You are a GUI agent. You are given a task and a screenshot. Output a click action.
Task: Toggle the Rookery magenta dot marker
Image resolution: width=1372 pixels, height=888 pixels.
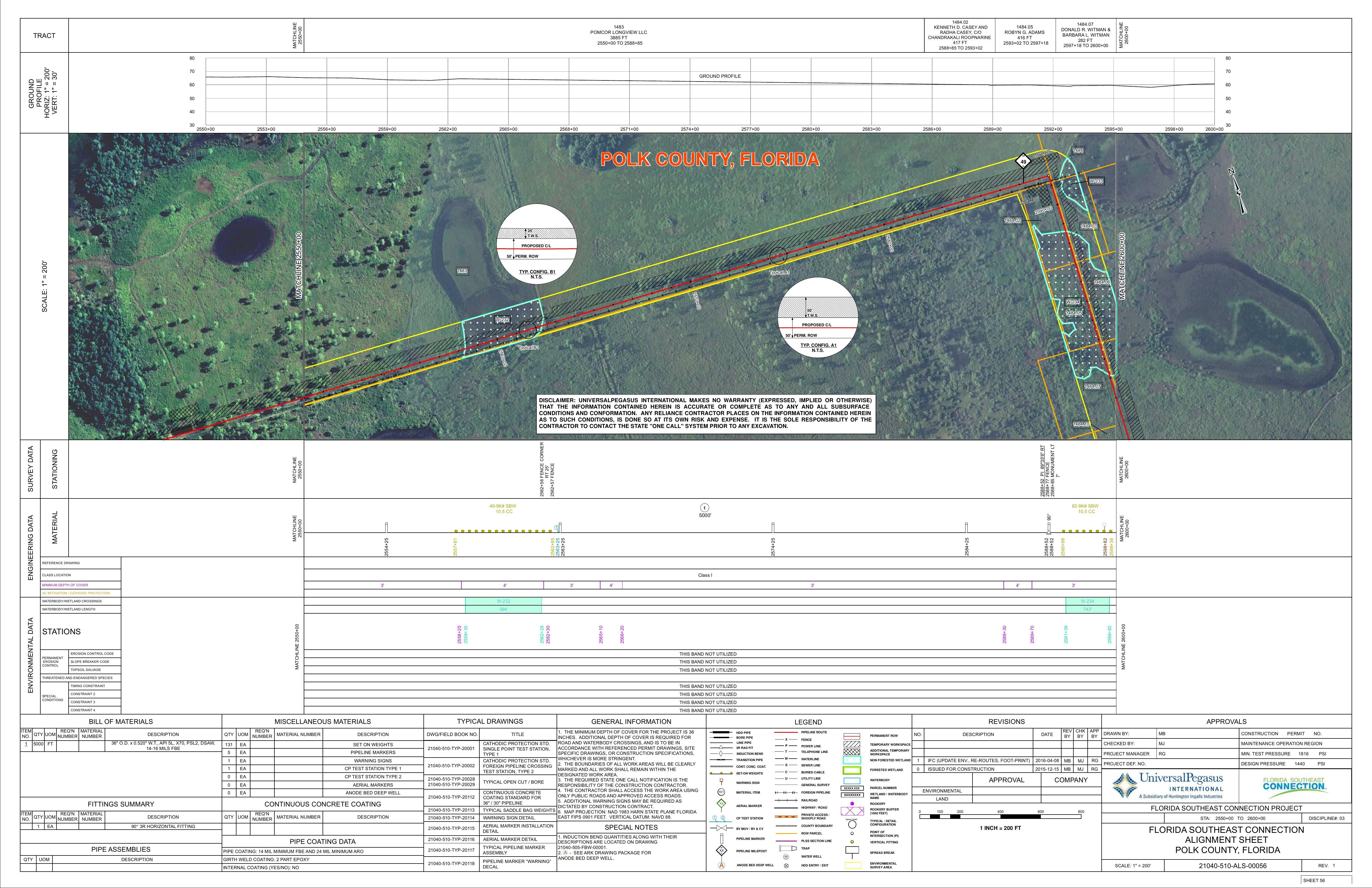click(853, 804)
